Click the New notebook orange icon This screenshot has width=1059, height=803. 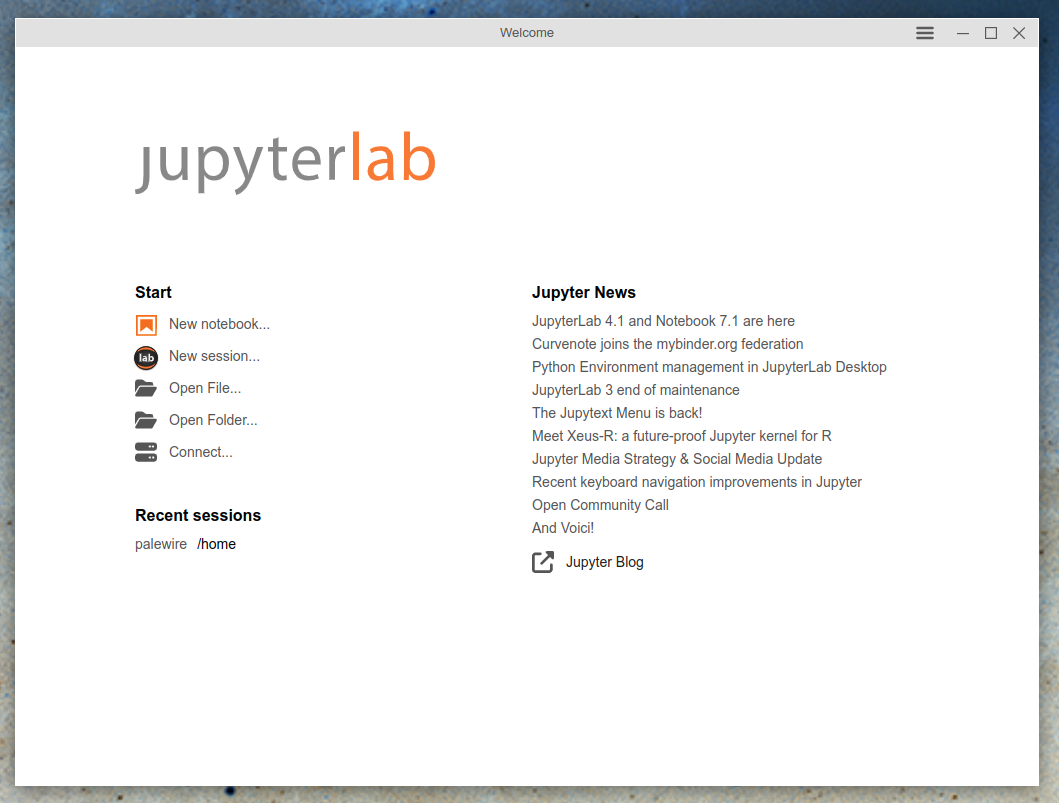coord(146,325)
